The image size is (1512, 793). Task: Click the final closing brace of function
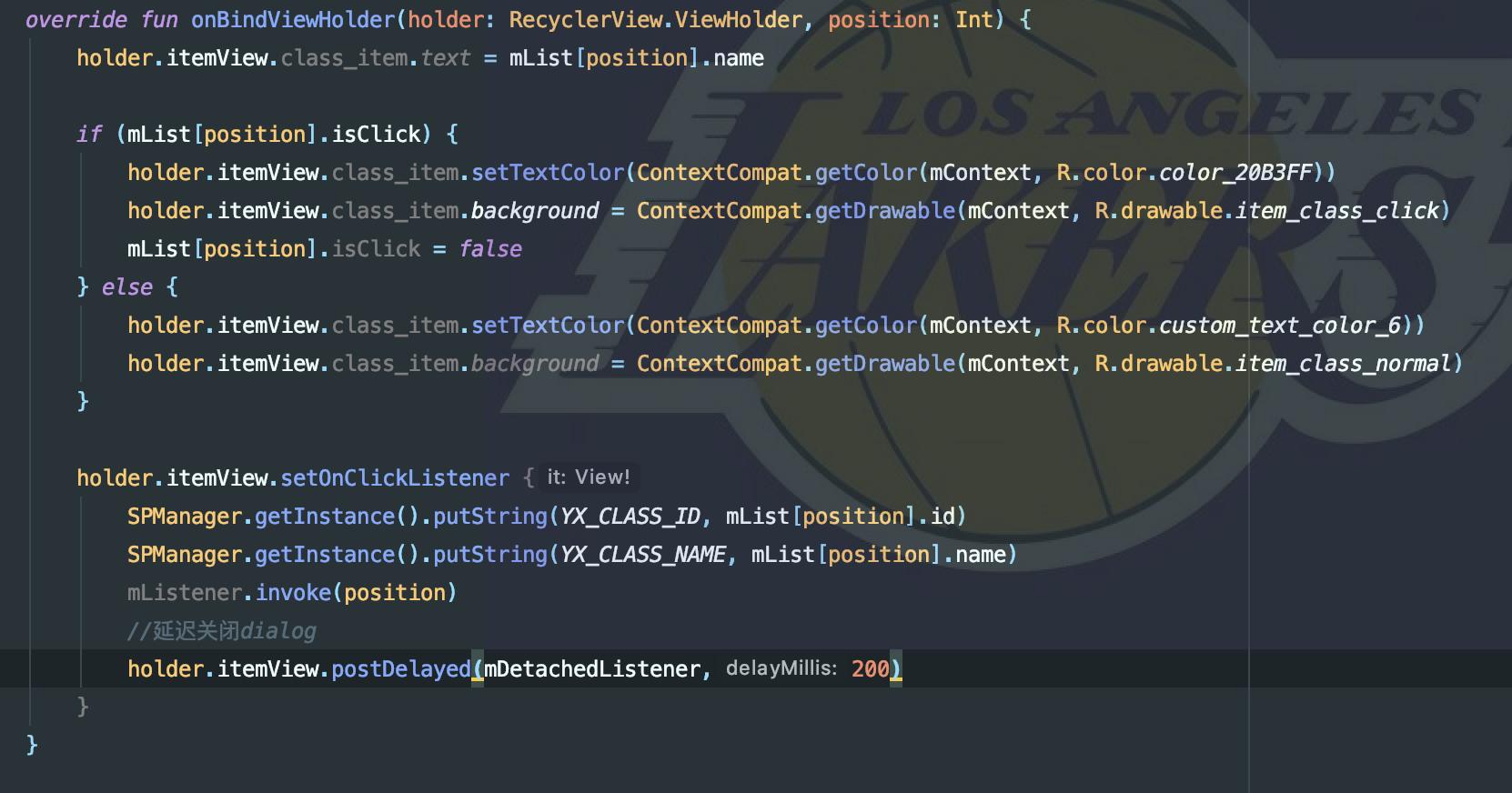click(x=32, y=746)
